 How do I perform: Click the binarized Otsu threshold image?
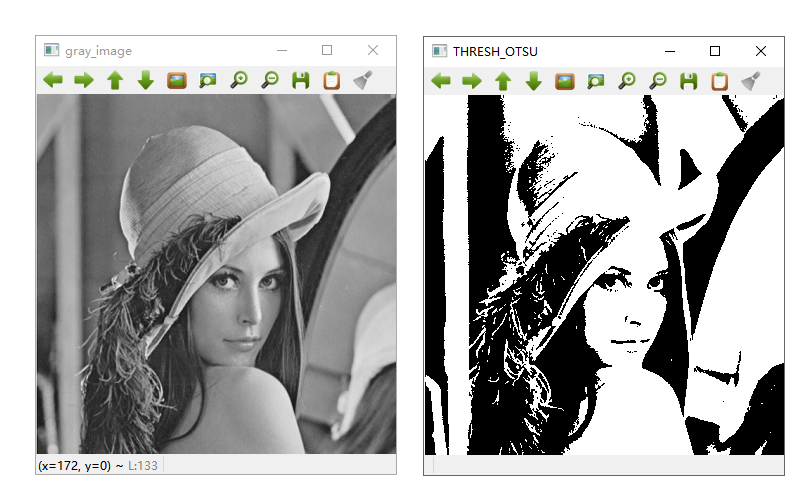(x=604, y=275)
